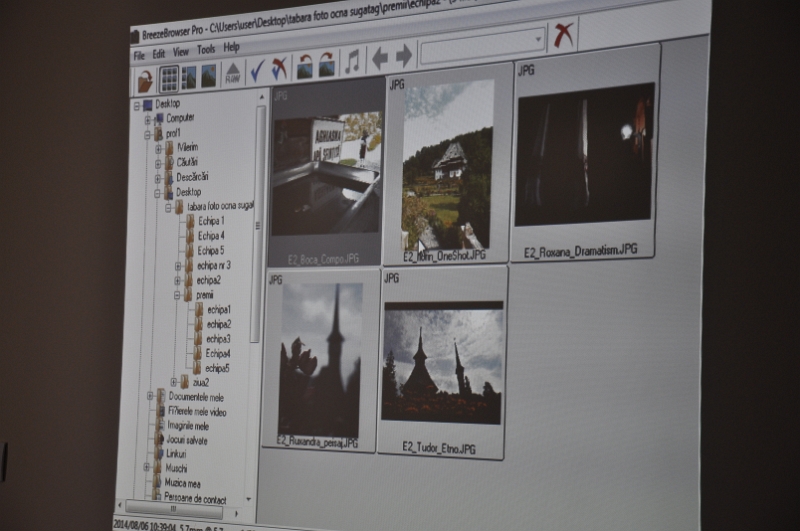Select echipa2 folder under premii
800x531 pixels.
218,324
